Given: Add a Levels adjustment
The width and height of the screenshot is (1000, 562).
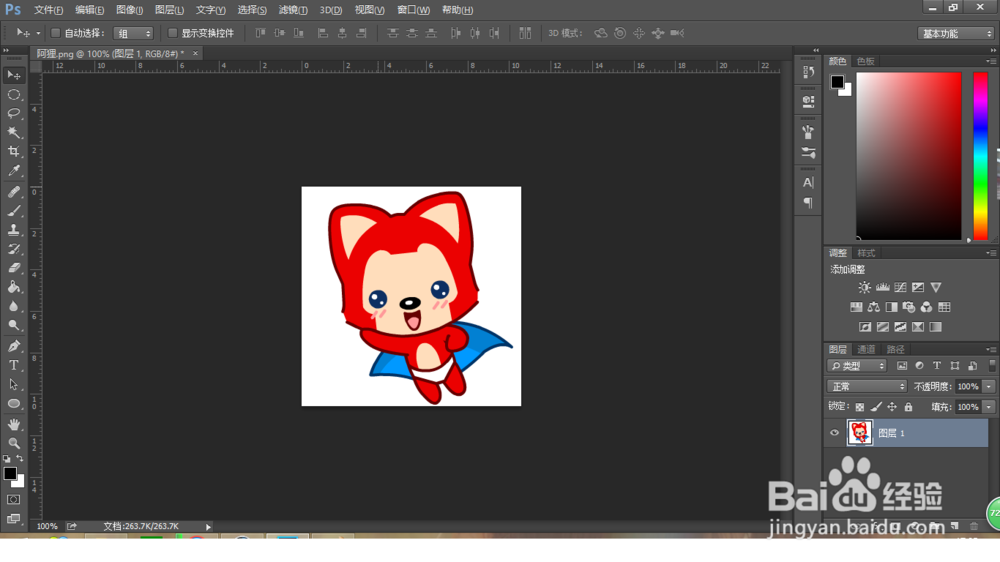Looking at the screenshot, I should tap(883, 287).
